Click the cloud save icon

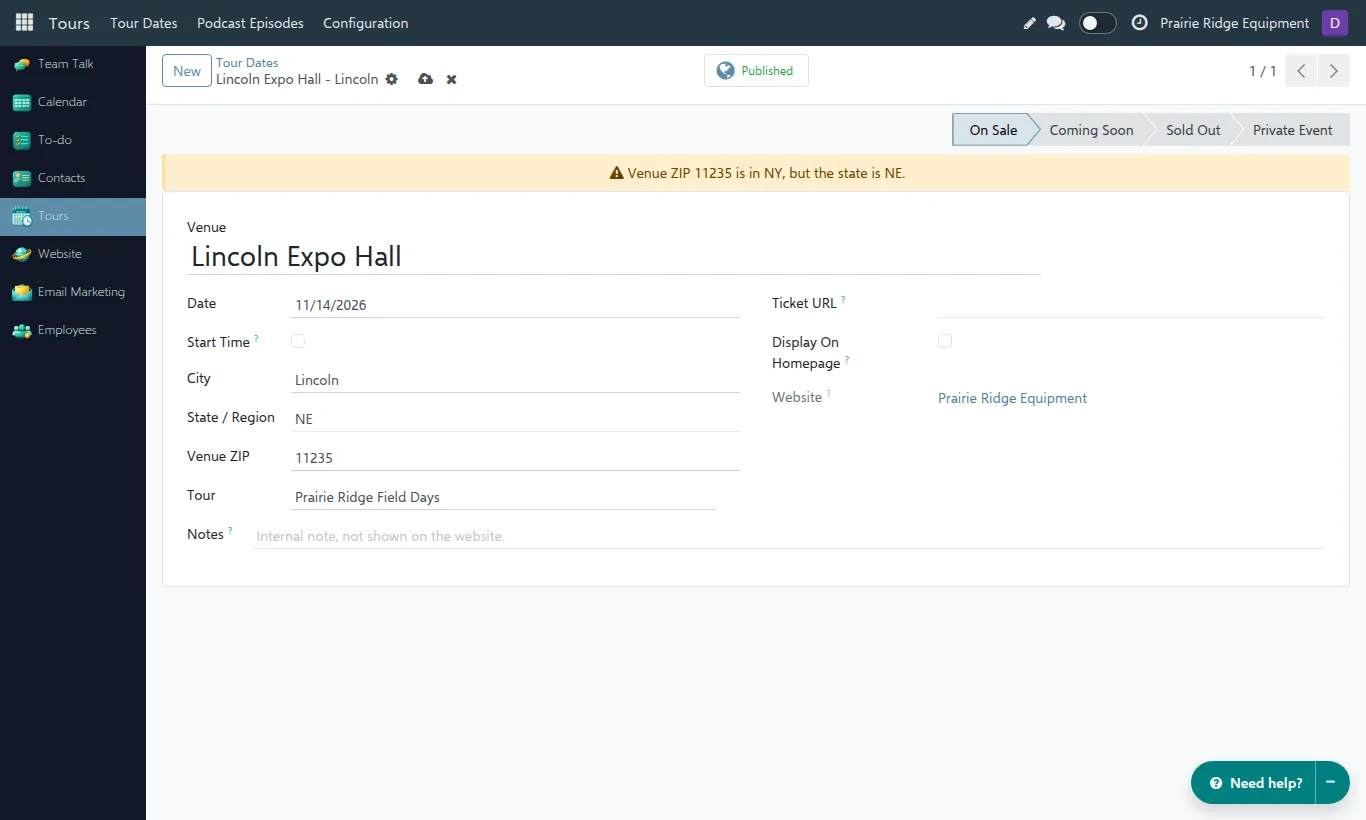click(x=425, y=79)
